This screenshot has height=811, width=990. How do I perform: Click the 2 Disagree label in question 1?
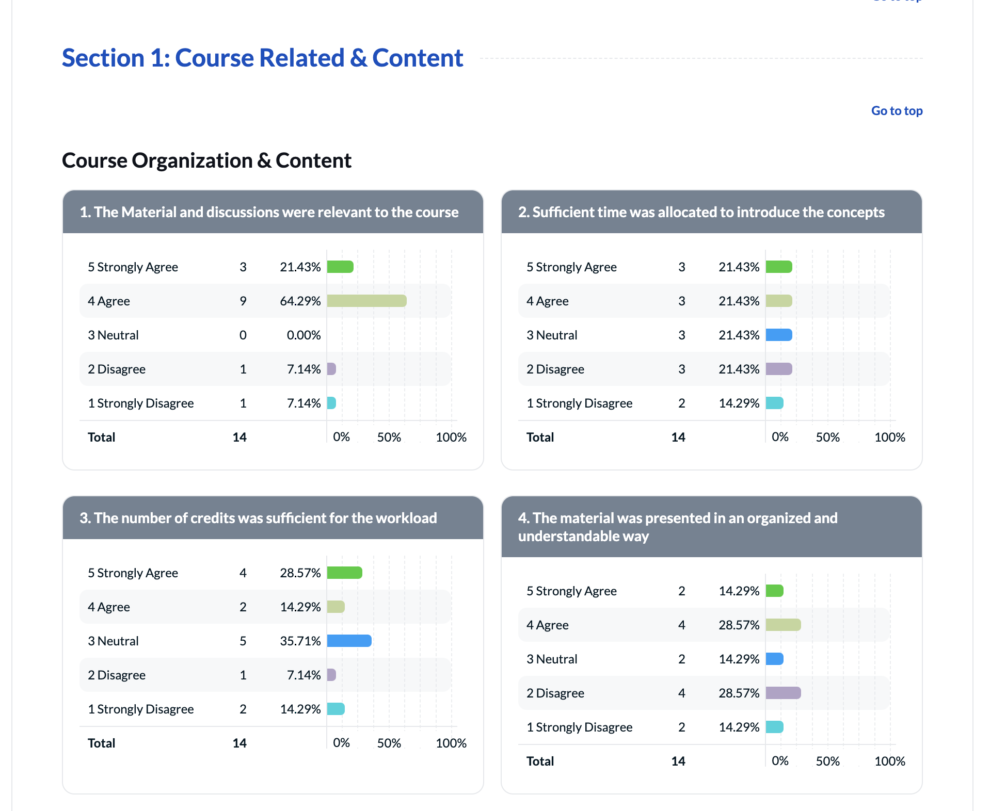click(116, 369)
